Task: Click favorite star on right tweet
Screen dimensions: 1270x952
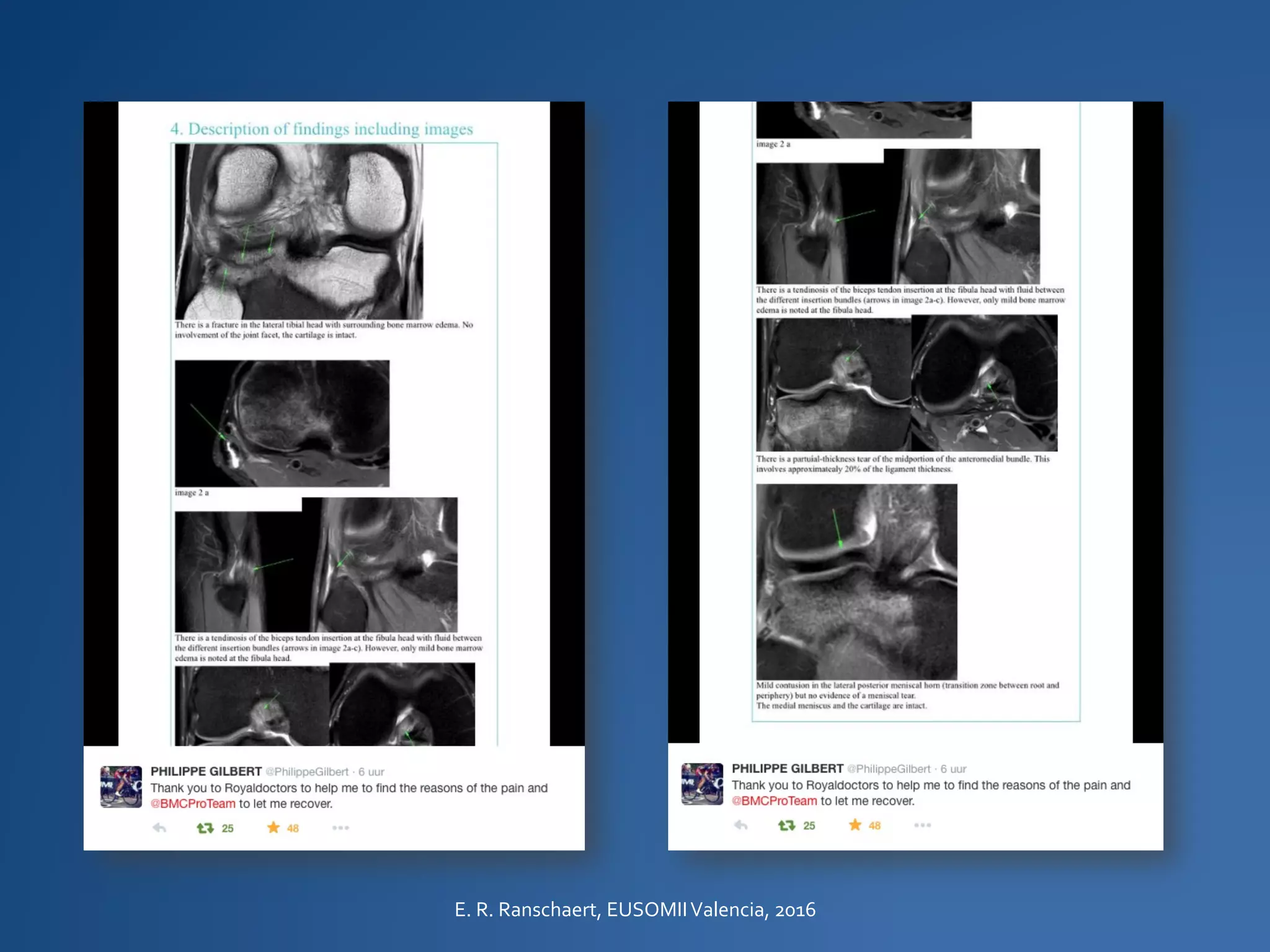Action: (855, 825)
